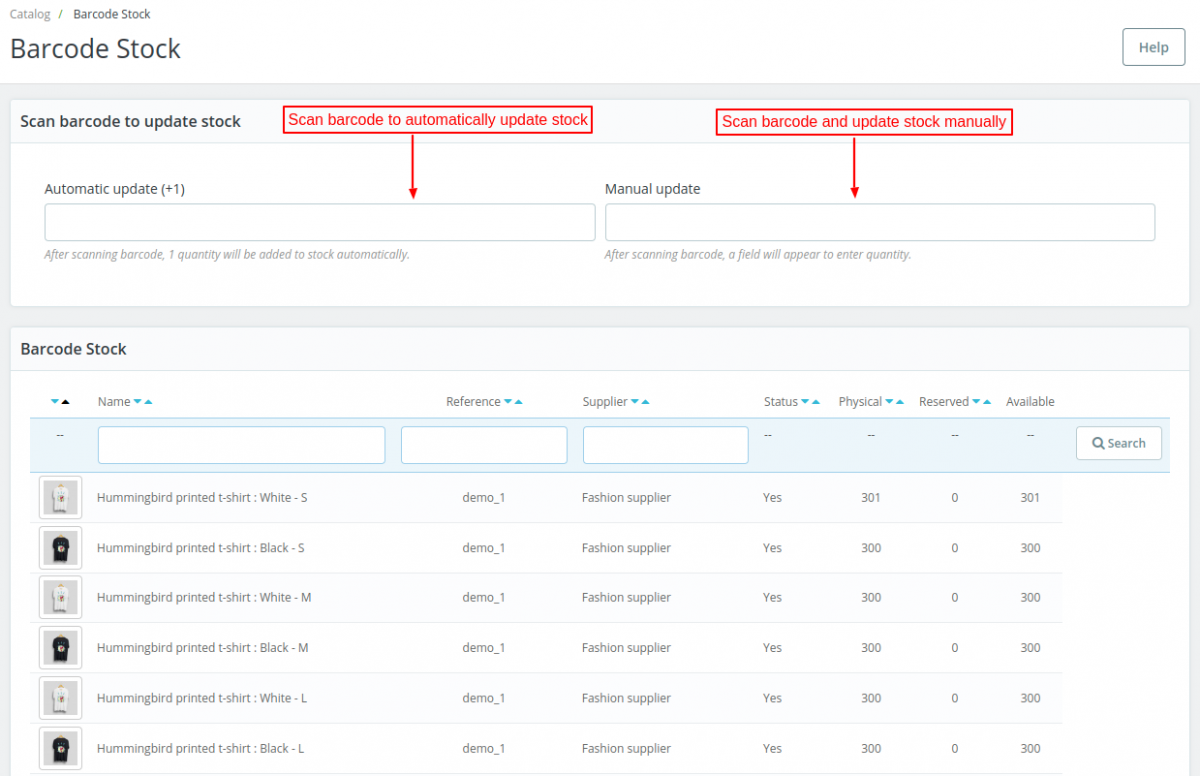1200x776 pixels.
Task: Go to Catalog via breadcrumb
Action: pos(30,15)
